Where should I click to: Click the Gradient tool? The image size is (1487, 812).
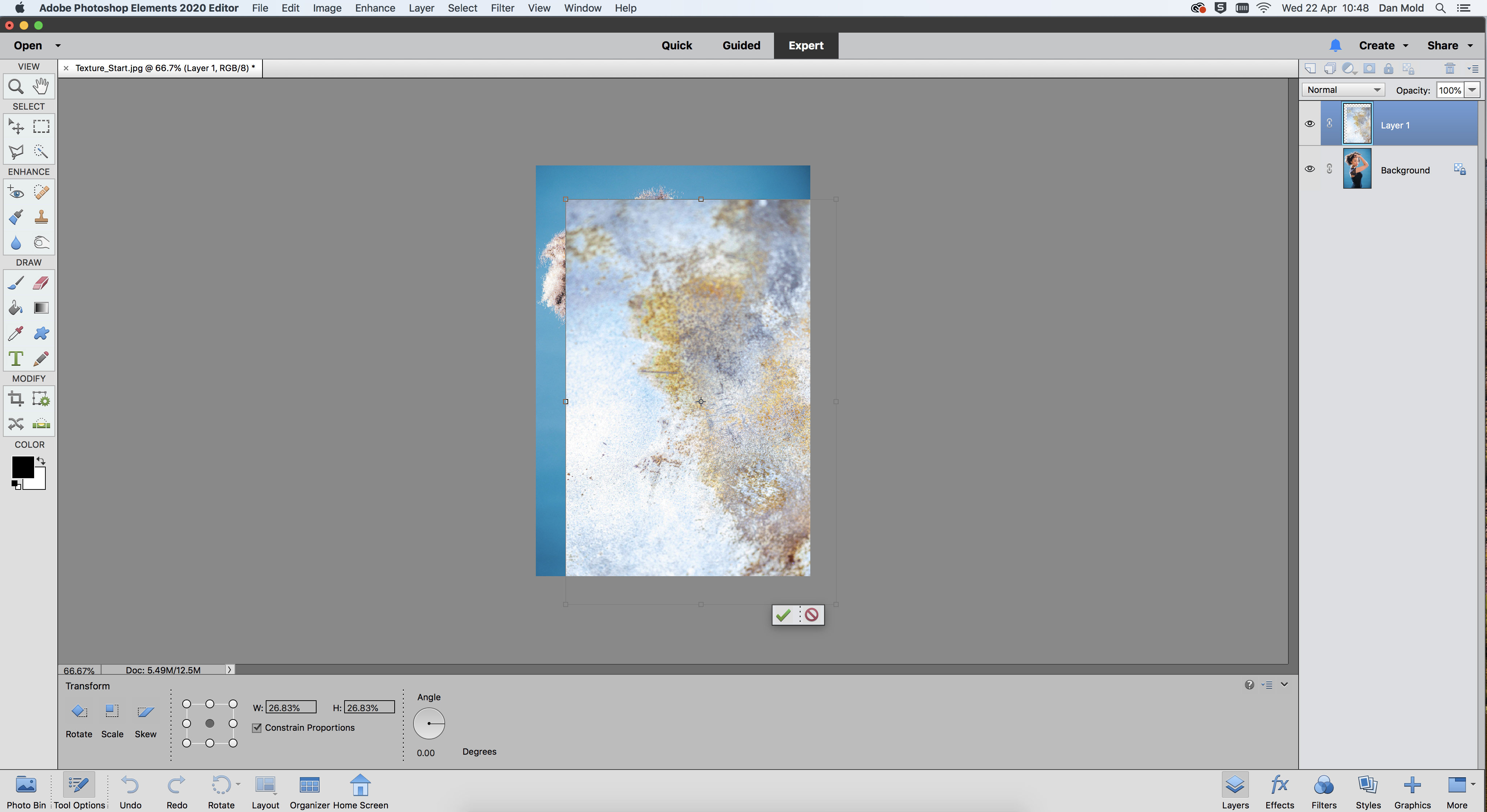(x=41, y=308)
